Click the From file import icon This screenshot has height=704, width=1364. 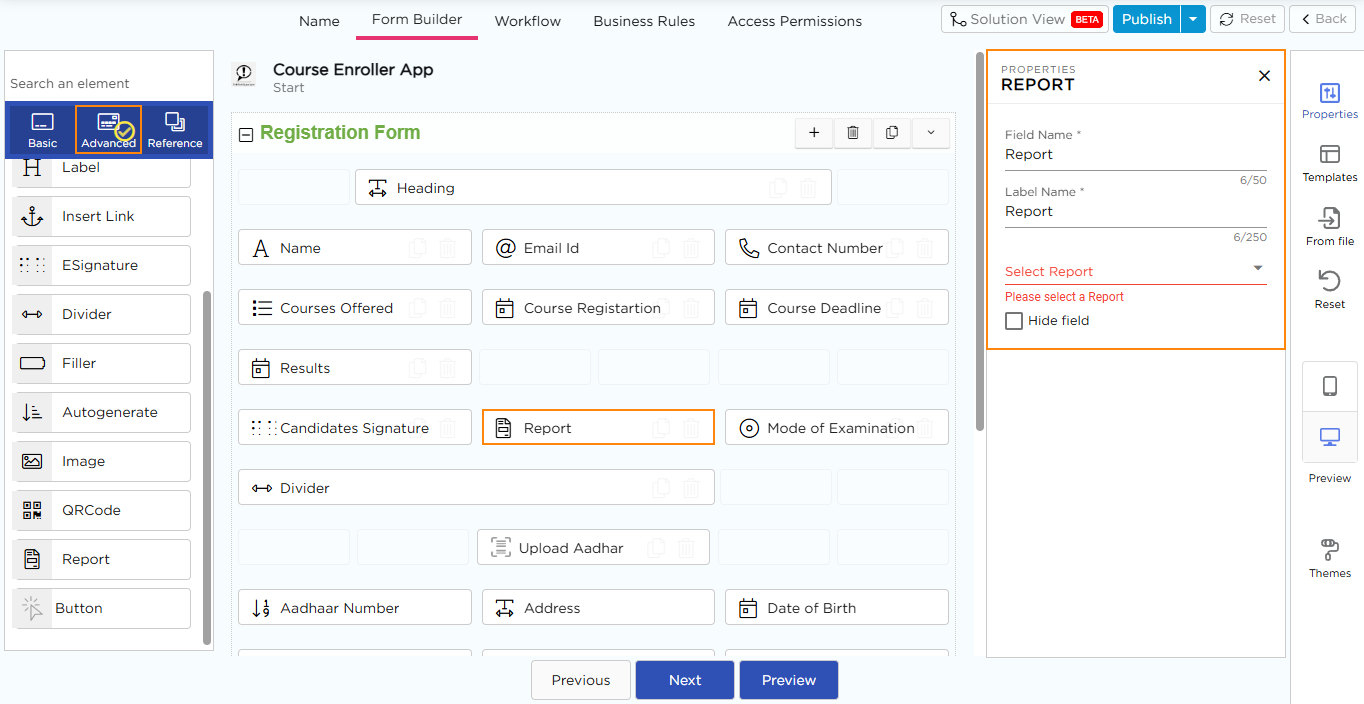pos(1329,218)
